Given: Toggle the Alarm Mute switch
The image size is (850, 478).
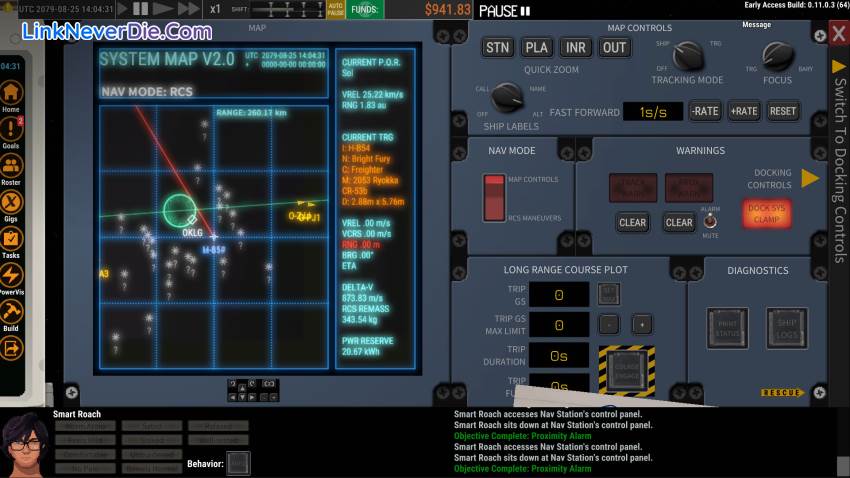Looking at the screenshot, I should click(x=711, y=221).
